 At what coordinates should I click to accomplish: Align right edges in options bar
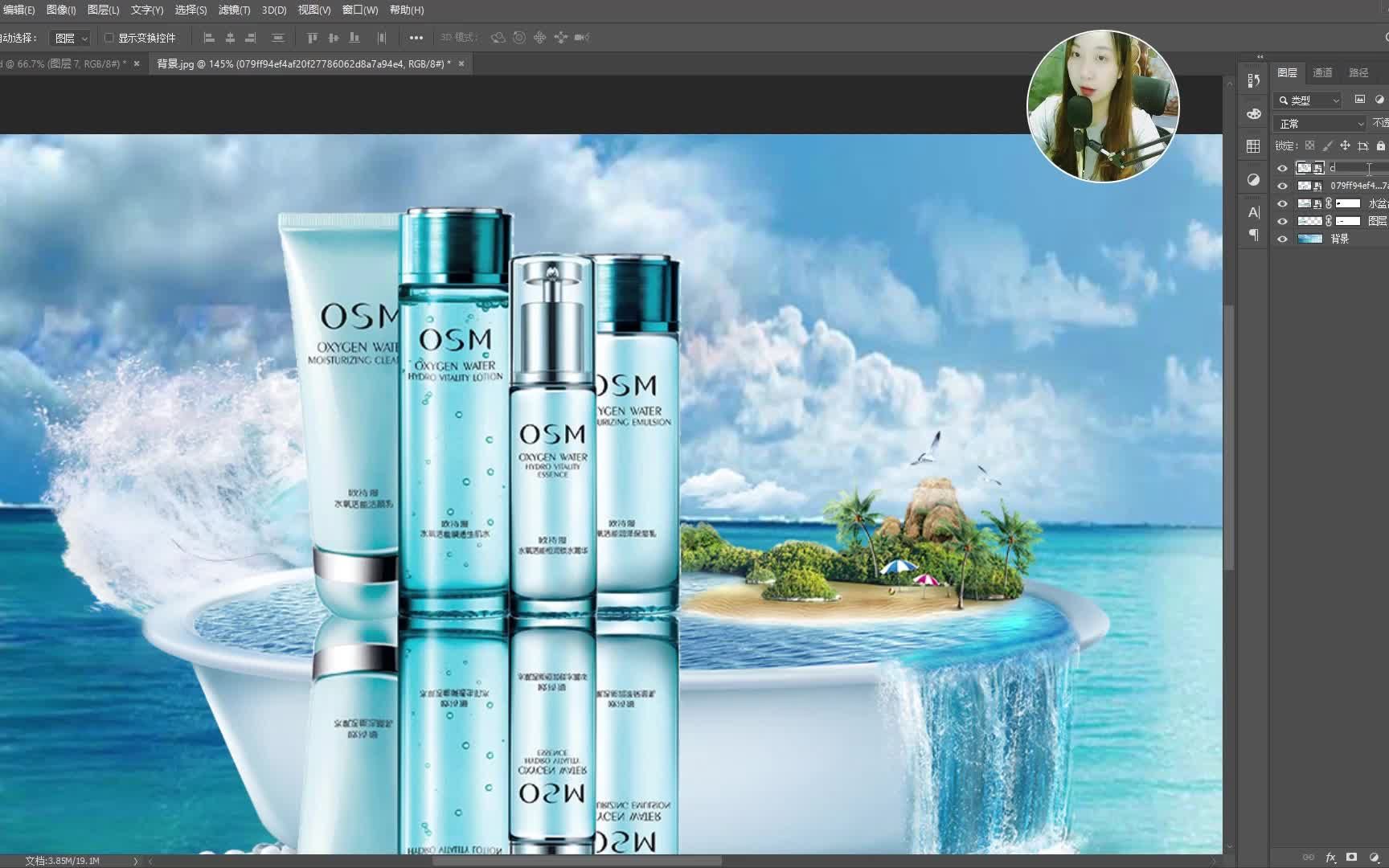(x=251, y=38)
